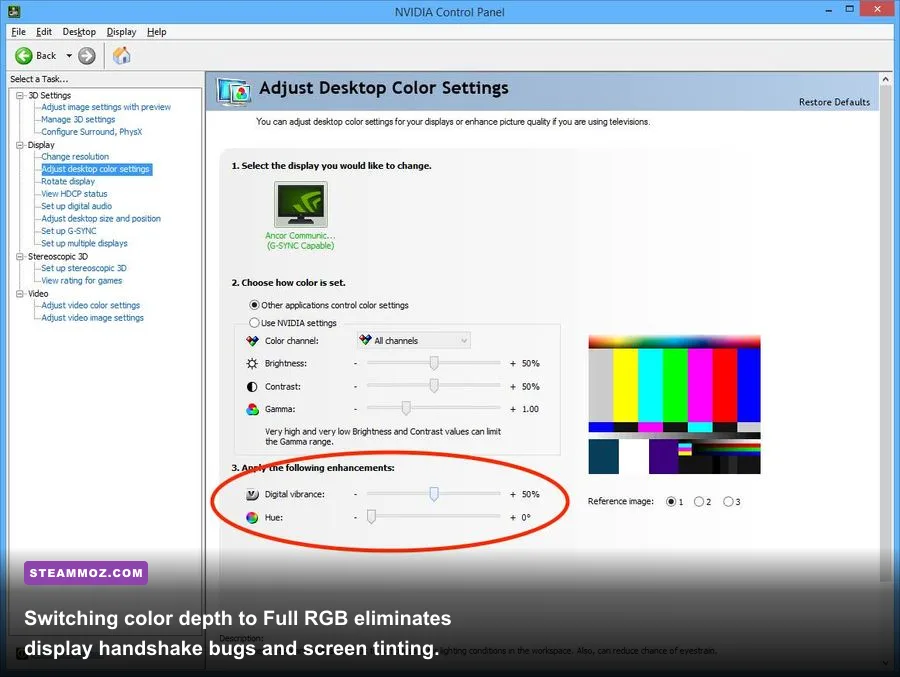Click the Brightness slider thumb
This screenshot has width=900, height=677.
point(434,363)
